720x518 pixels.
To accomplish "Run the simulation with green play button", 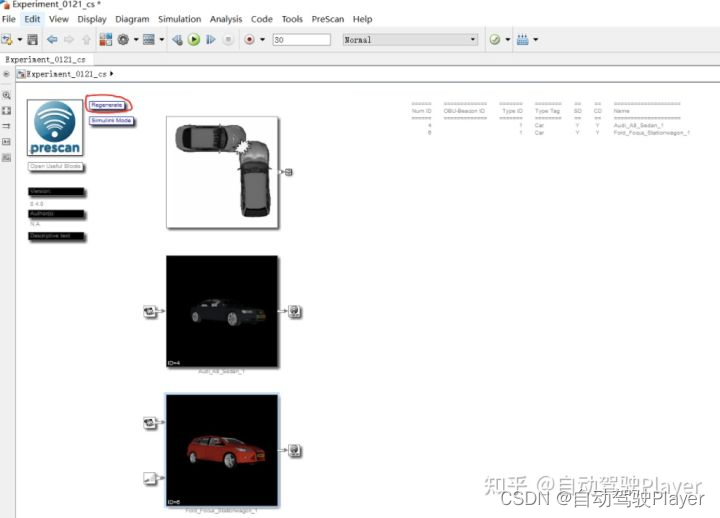I will click(194, 40).
